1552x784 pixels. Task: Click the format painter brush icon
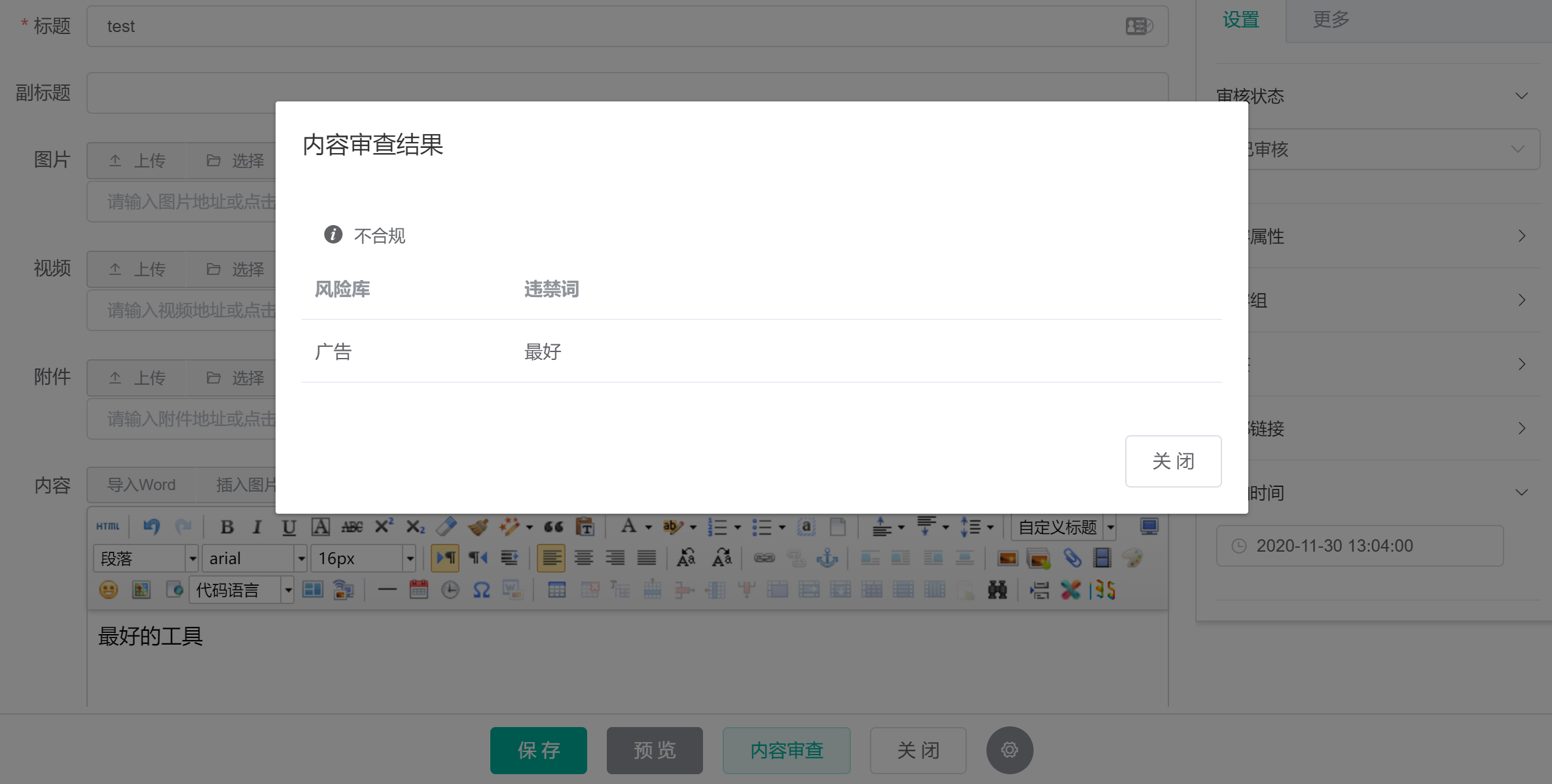pyautogui.click(x=478, y=526)
